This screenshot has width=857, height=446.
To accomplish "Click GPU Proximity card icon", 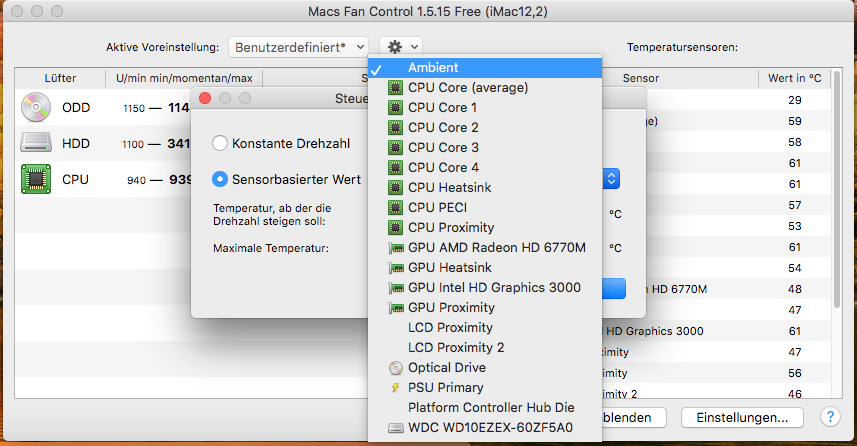I will tap(396, 308).
